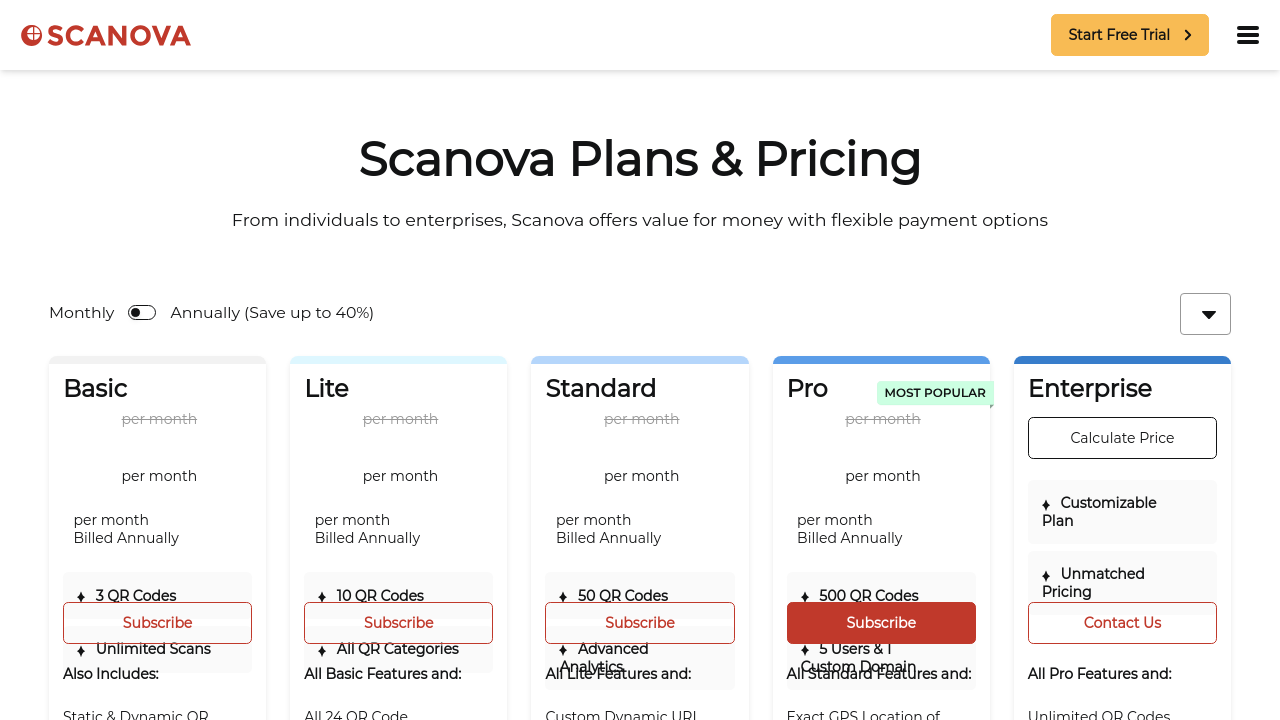Subscribe to the Basic plan
Viewport: 1280px width, 720px height.
click(157, 622)
